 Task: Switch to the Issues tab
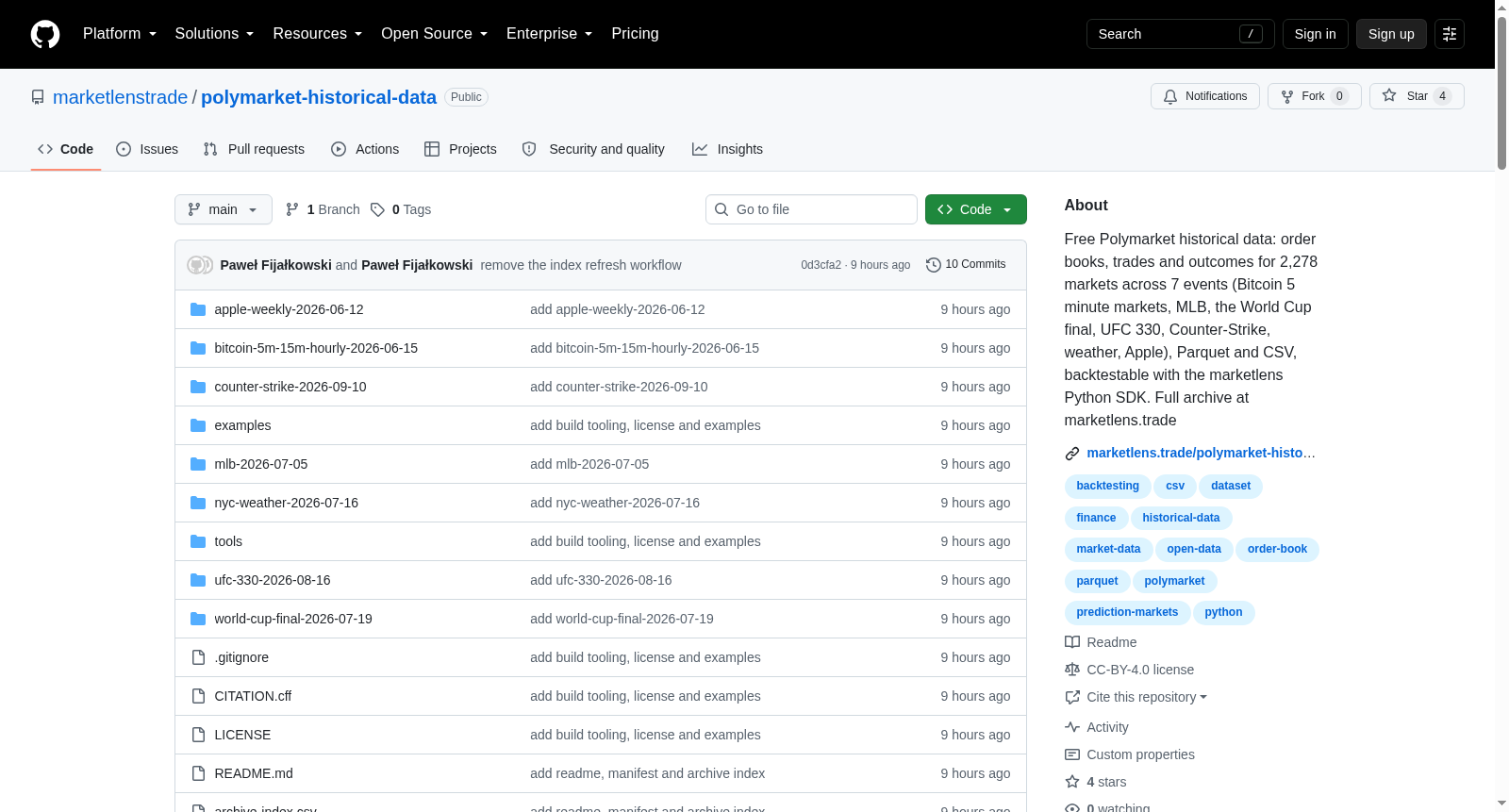pyautogui.click(x=147, y=149)
